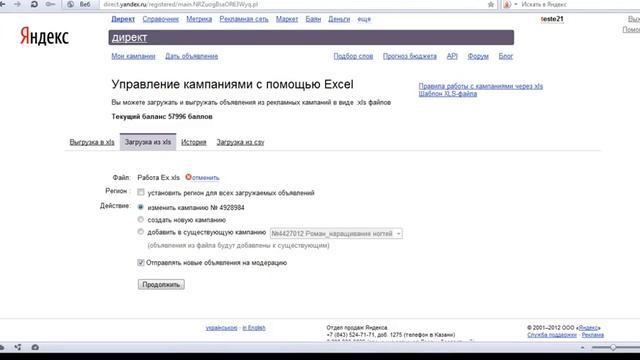Visit the Блог link
Screen dimensions: 640x360
pyautogui.click(x=506, y=56)
